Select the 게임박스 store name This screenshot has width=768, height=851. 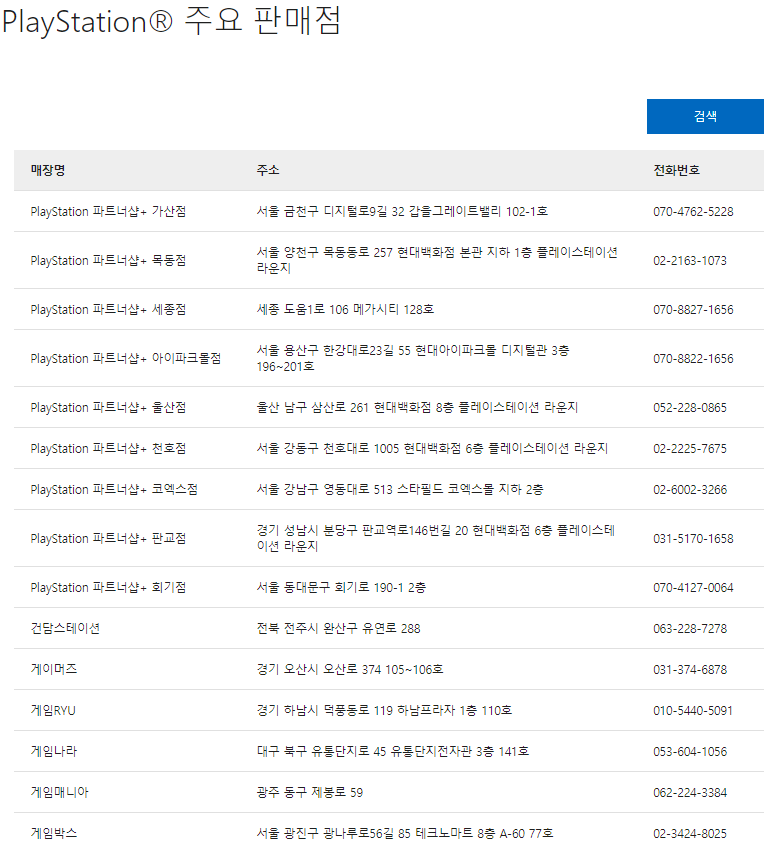(54, 833)
